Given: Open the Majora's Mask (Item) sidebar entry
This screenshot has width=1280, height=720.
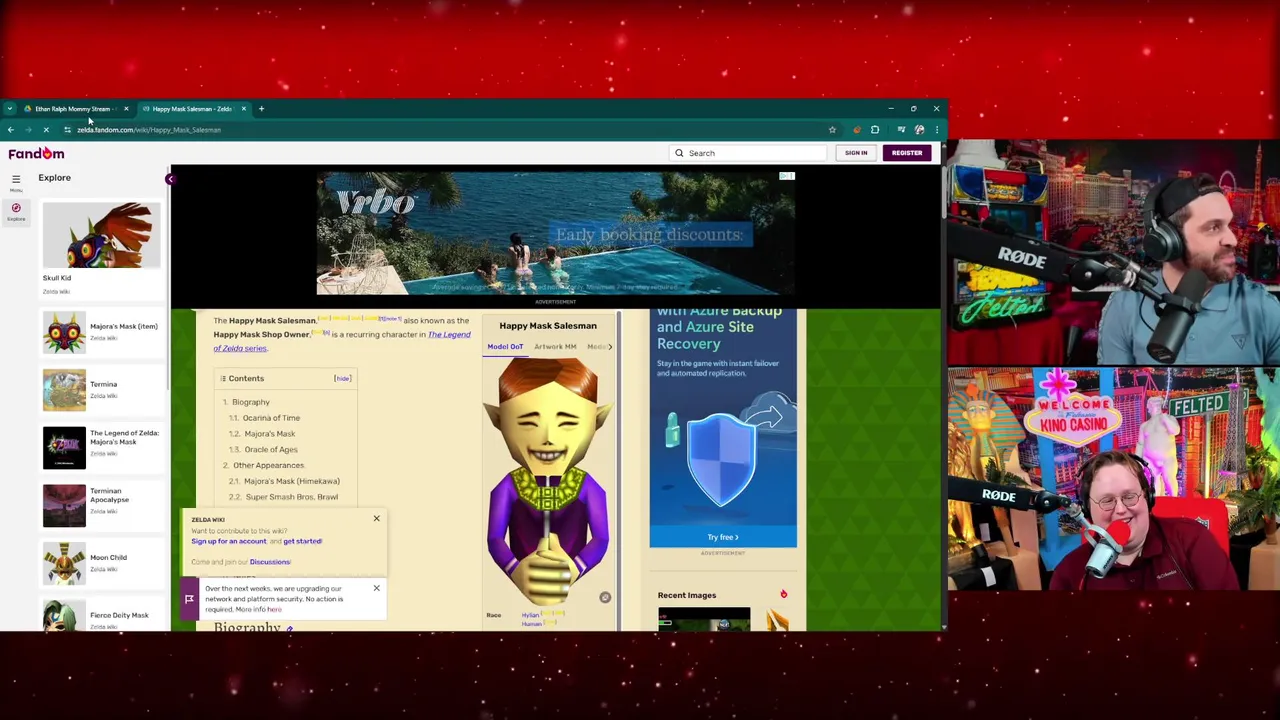Looking at the screenshot, I should [101, 332].
